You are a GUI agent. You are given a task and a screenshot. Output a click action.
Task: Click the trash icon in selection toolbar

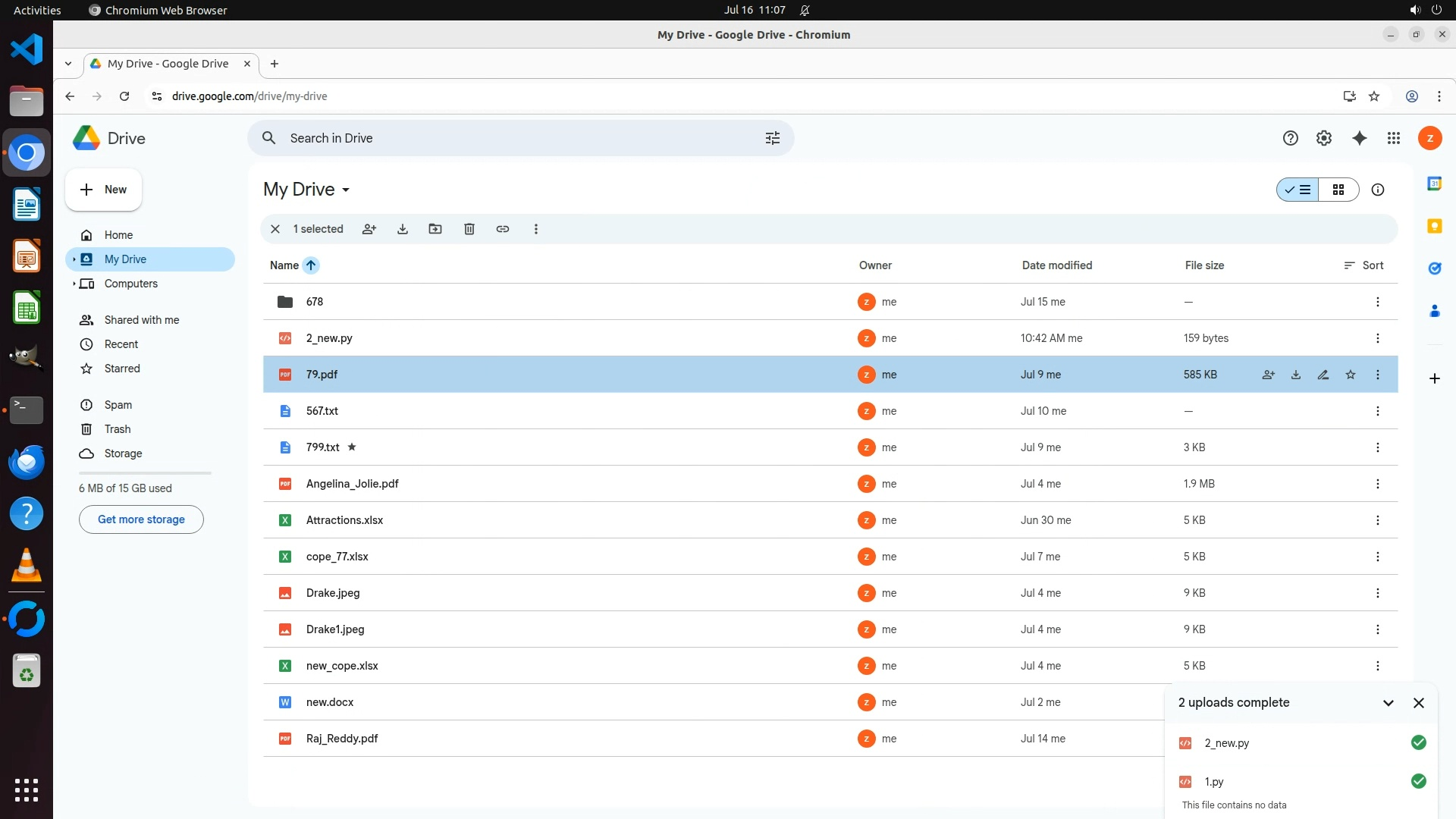469,229
